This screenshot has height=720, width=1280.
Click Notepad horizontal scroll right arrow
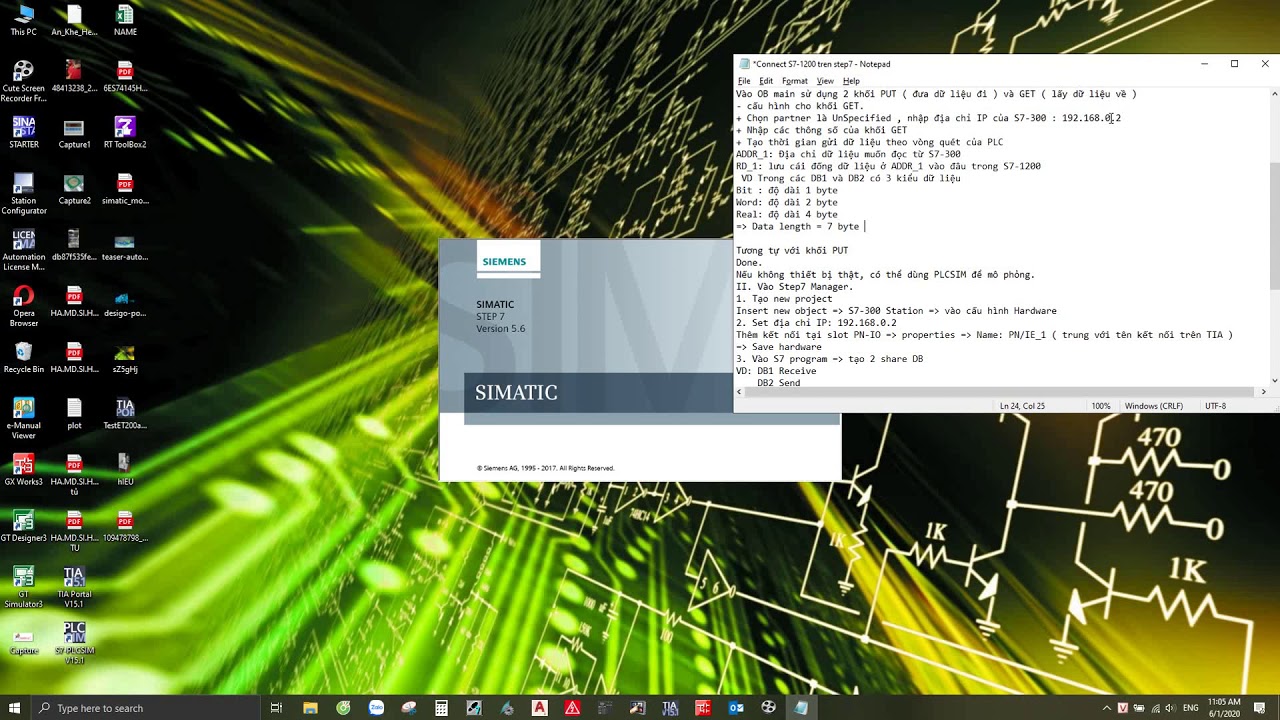[1263, 392]
